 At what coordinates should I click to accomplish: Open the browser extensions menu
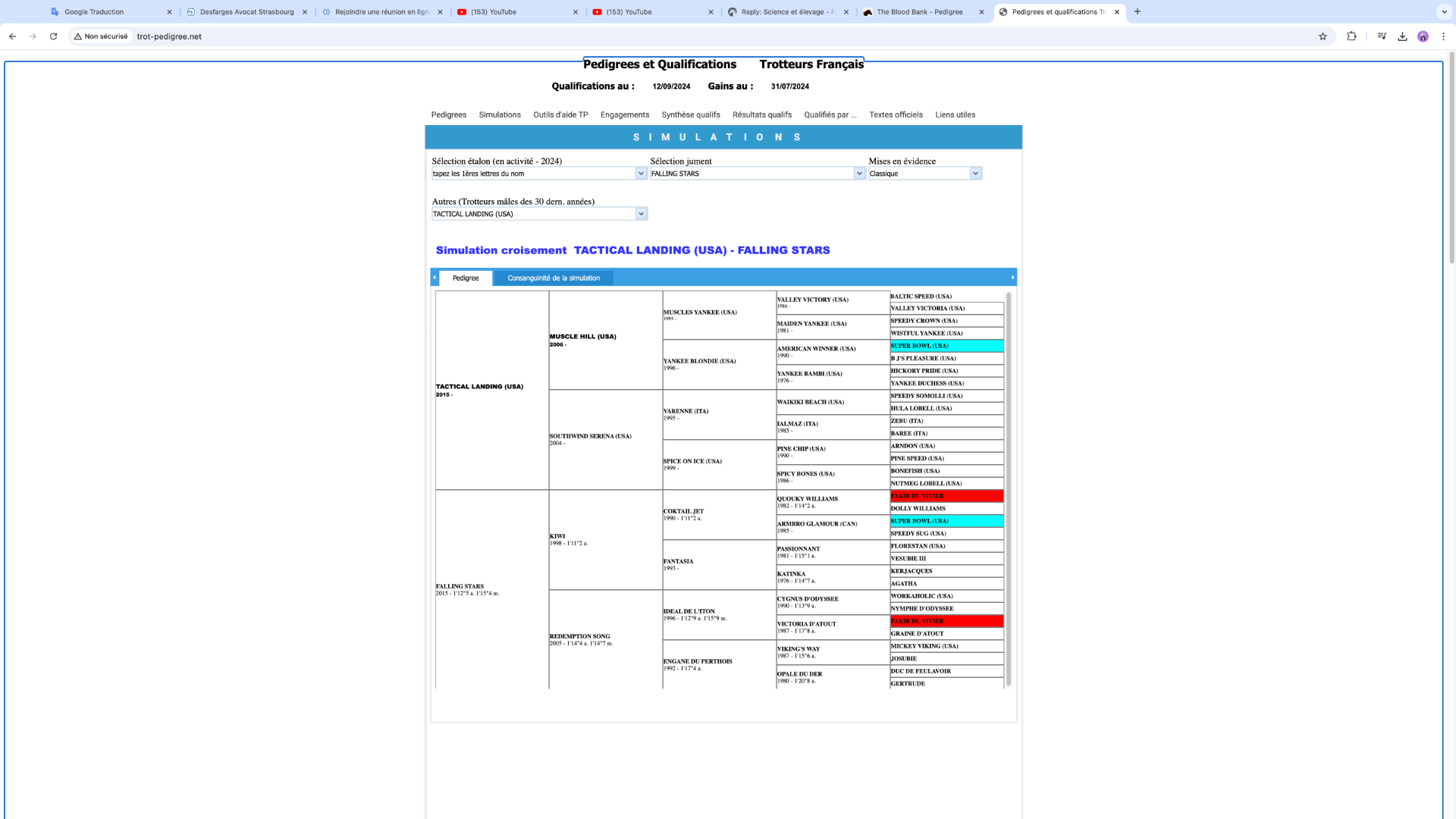(1351, 36)
